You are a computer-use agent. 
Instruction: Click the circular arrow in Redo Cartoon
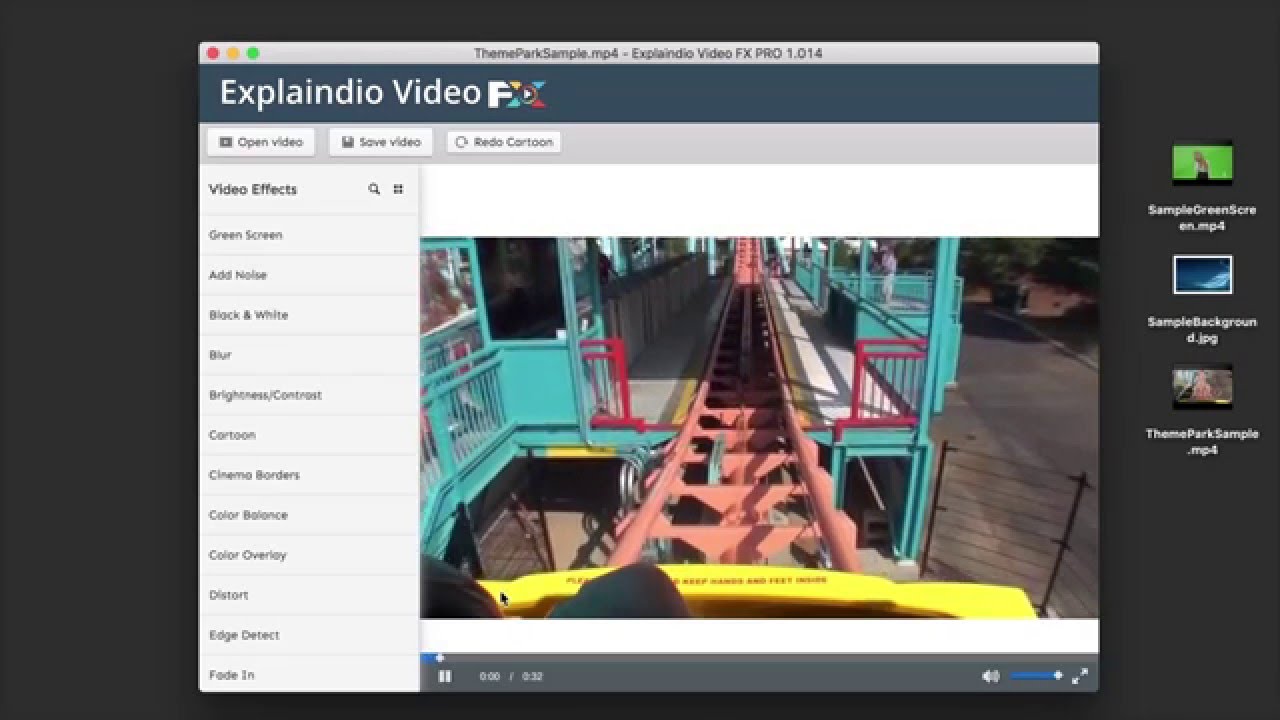click(x=461, y=142)
